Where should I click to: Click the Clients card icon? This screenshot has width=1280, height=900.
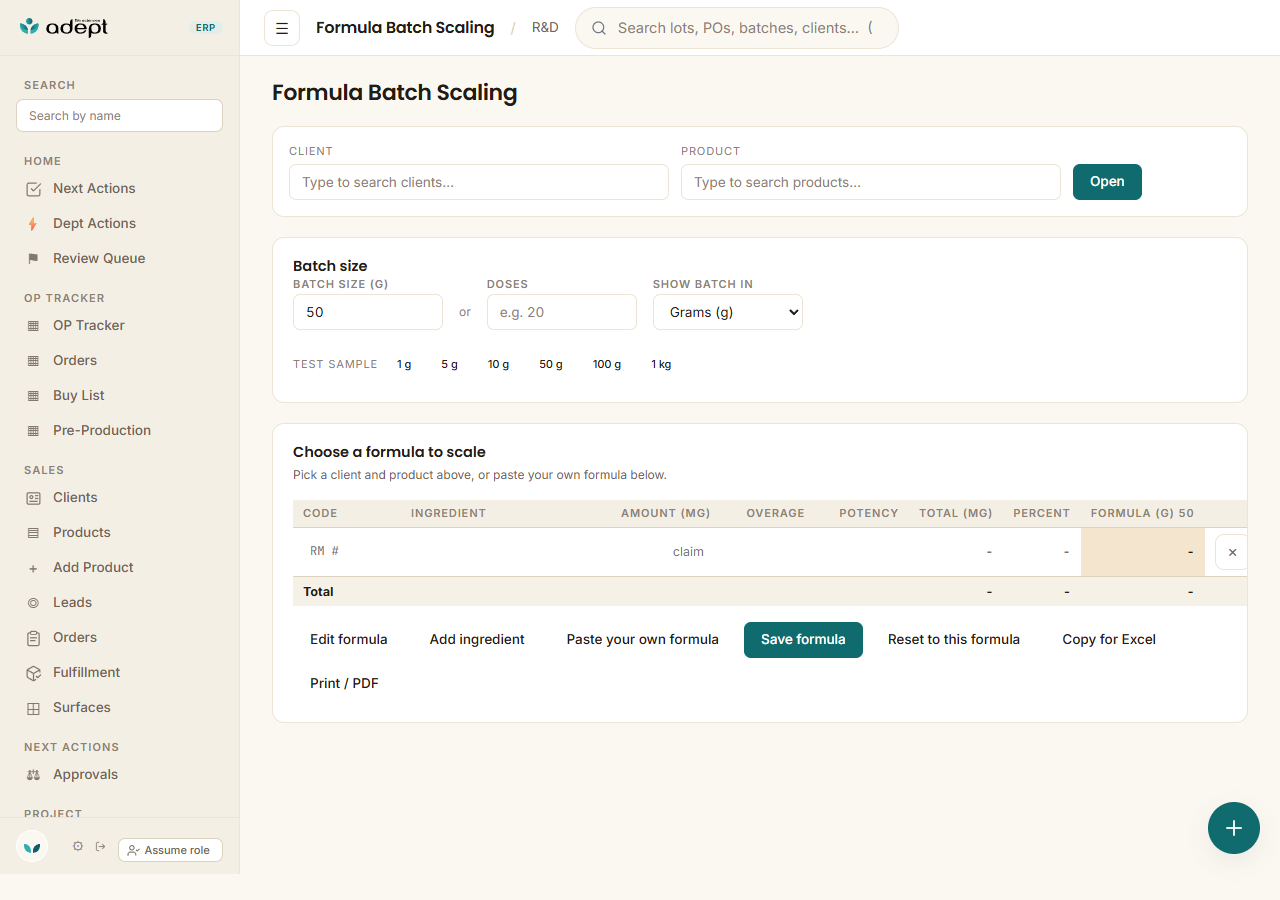[x=33, y=498]
